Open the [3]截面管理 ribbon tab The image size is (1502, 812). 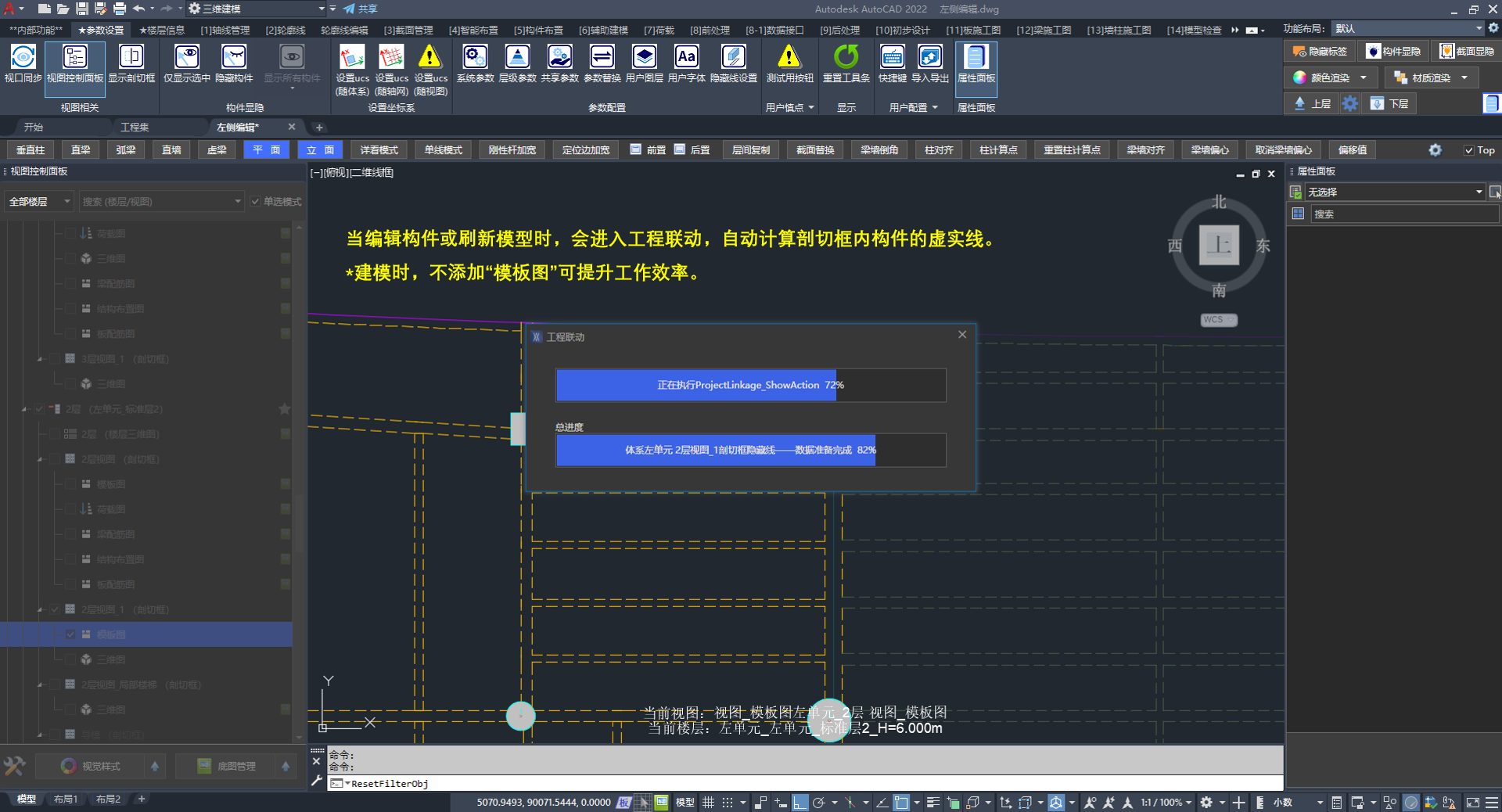(408, 30)
